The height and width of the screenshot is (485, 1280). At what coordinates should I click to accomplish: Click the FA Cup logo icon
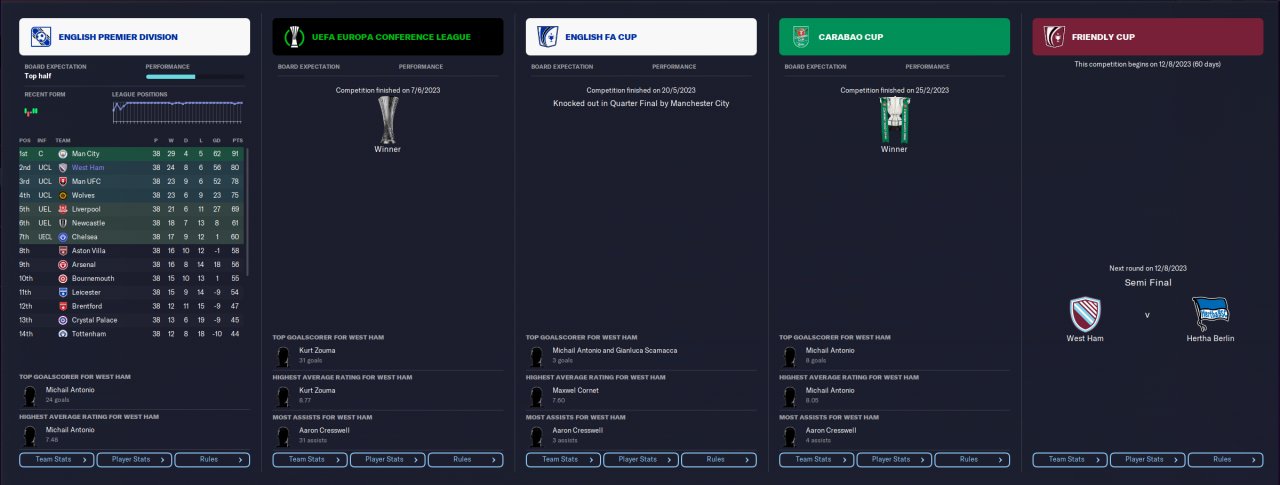[x=547, y=37]
